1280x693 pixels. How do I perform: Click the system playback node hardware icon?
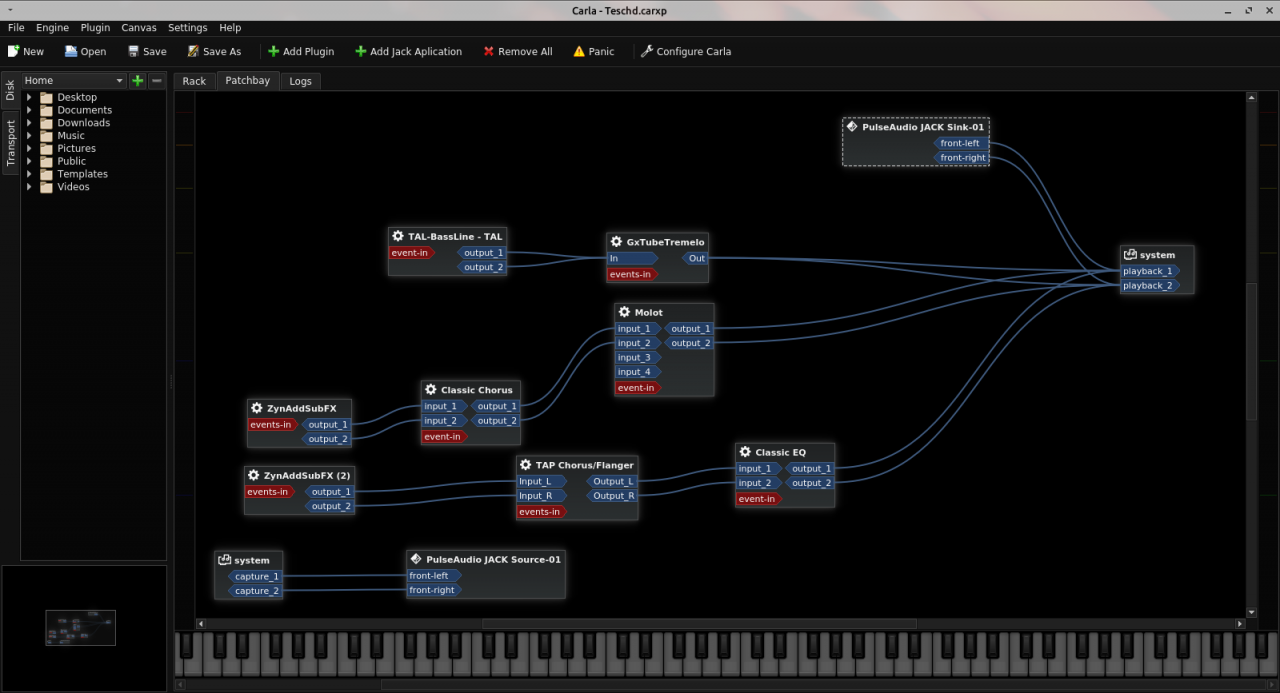(x=1130, y=255)
